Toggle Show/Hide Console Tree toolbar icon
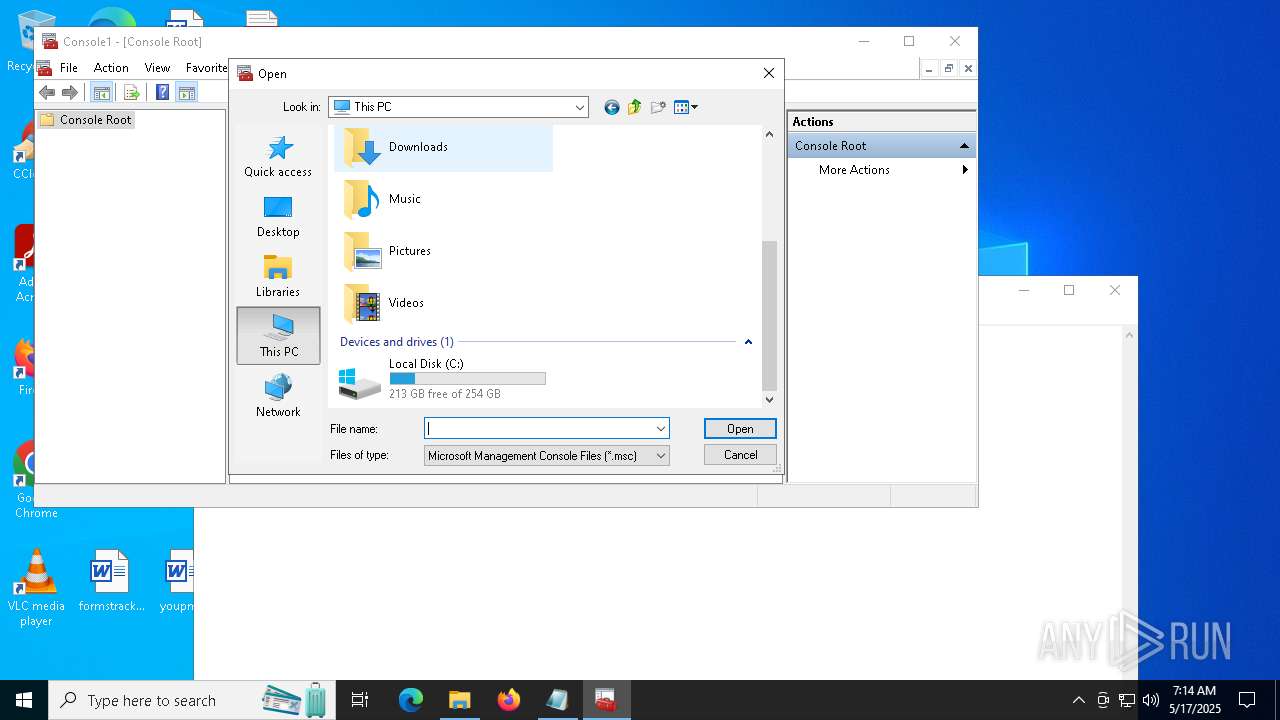 [101, 93]
